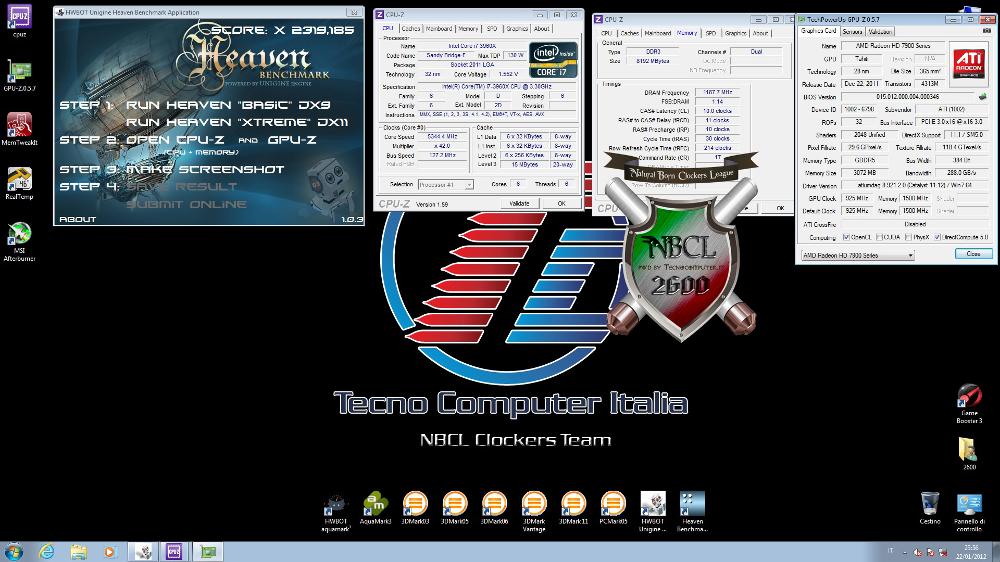Open Mainboard tab in left CPU-Z window
The width and height of the screenshot is (1000, 562).
(x=439, y=29)
